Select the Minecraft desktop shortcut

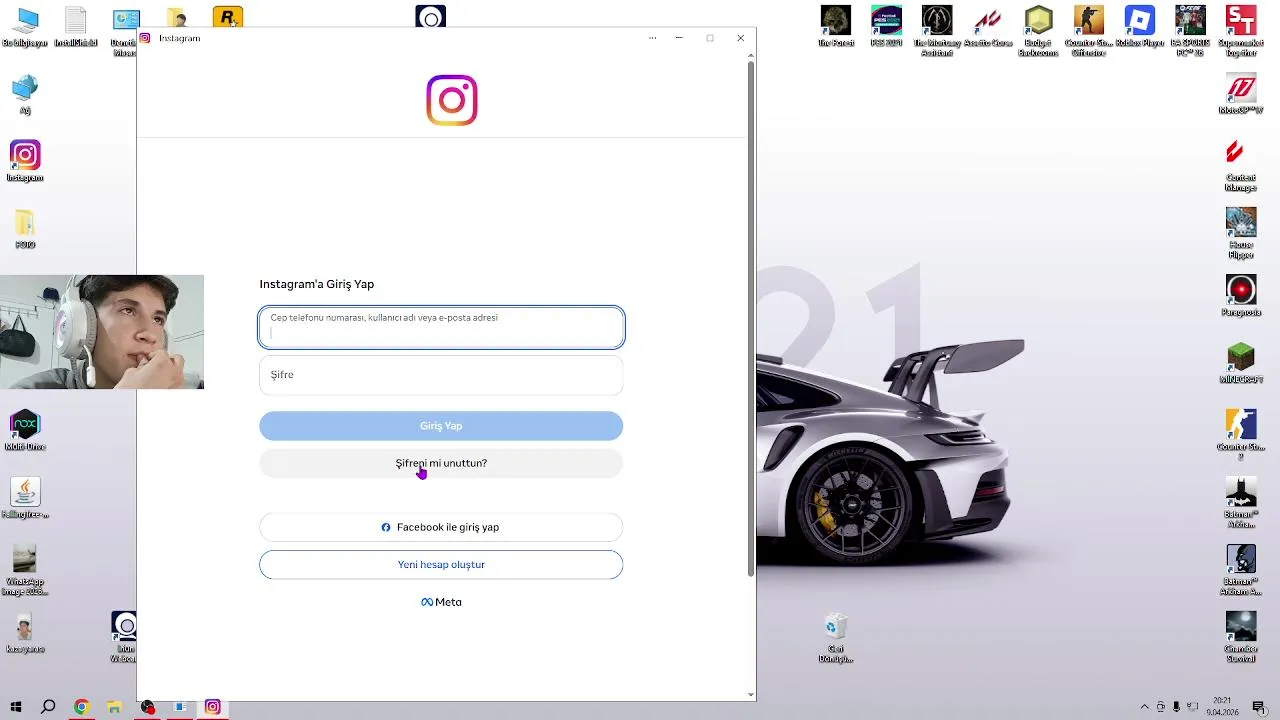(x=1241, y=363)
